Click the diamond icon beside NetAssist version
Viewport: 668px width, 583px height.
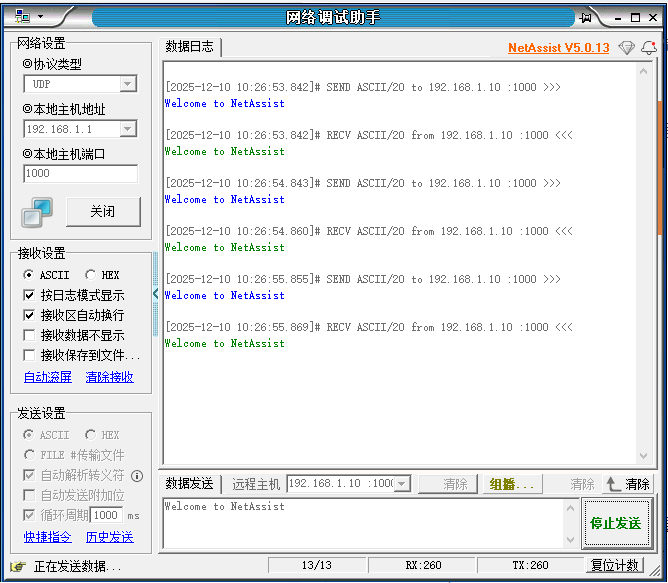tap(626, 47)
